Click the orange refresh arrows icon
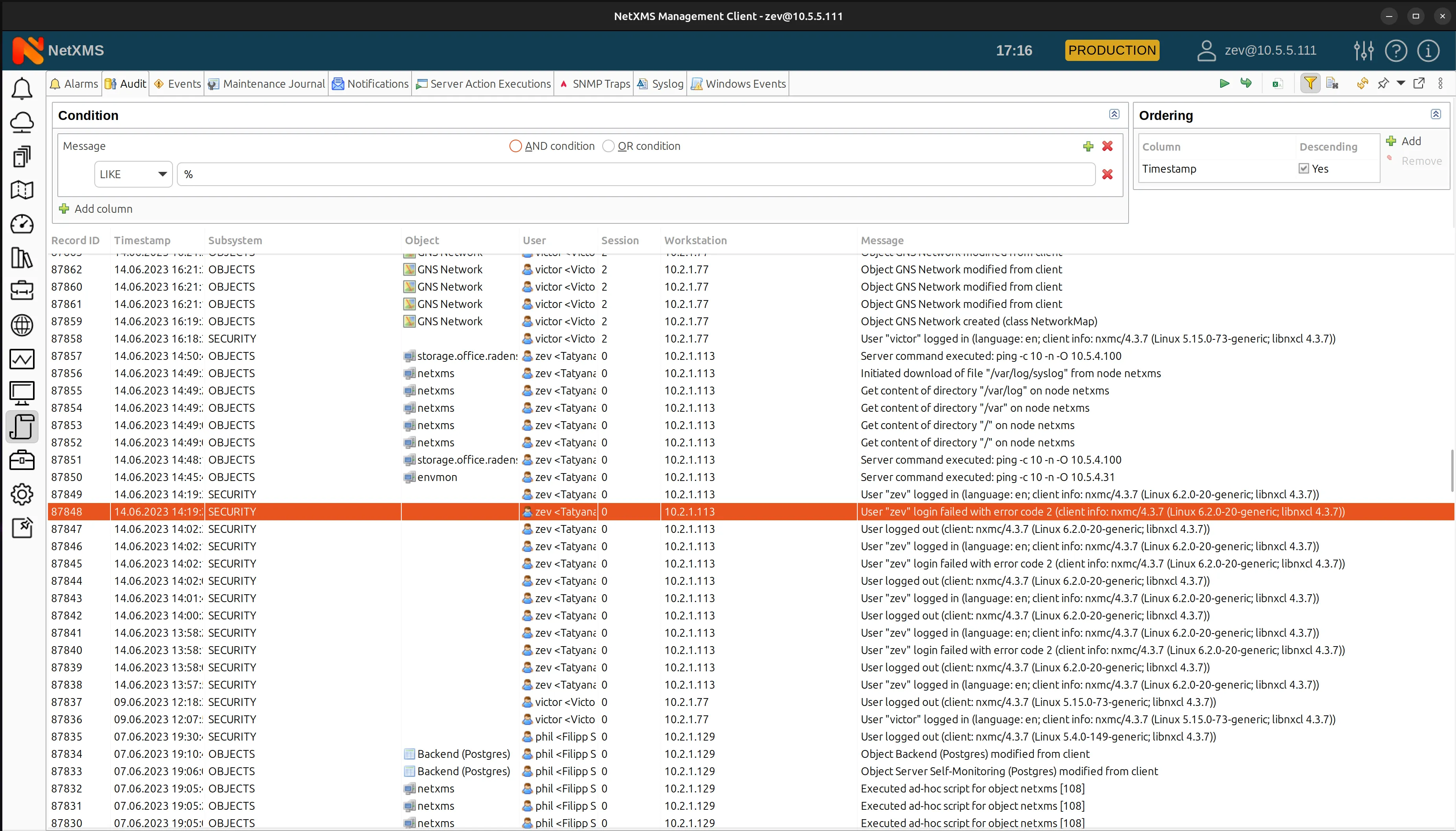 (x=1362, y=84)
